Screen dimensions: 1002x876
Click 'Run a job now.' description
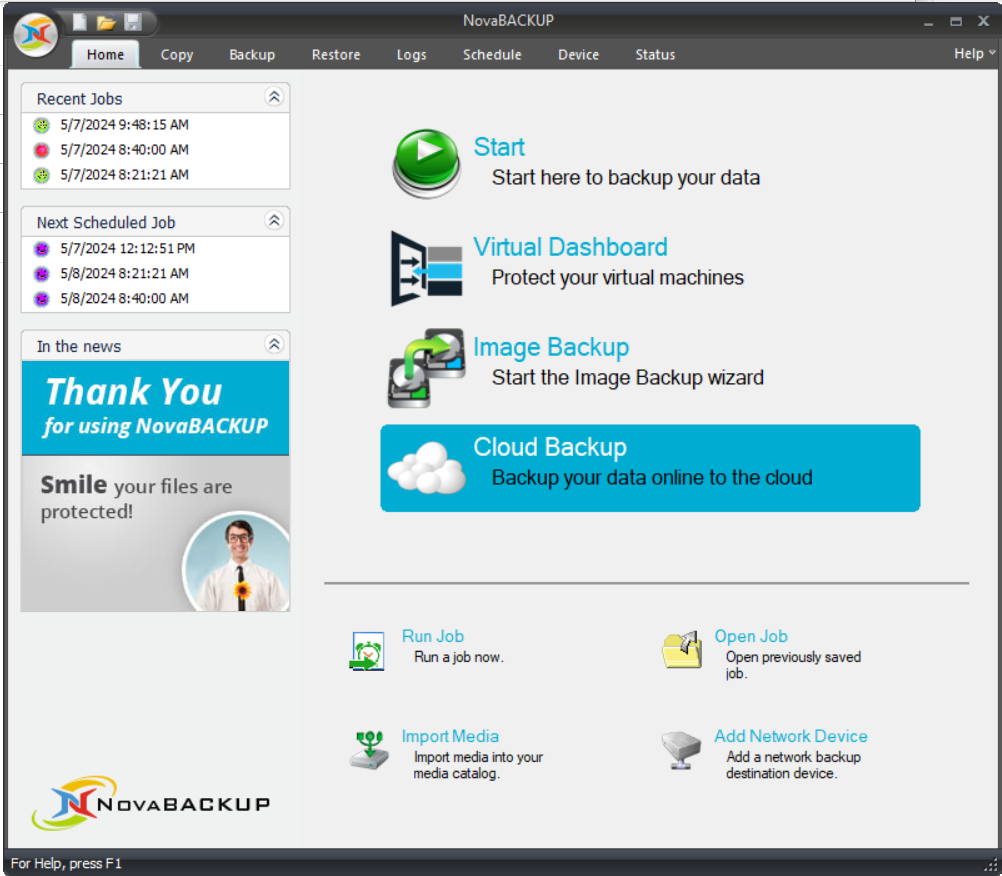[x=459, y=657]
